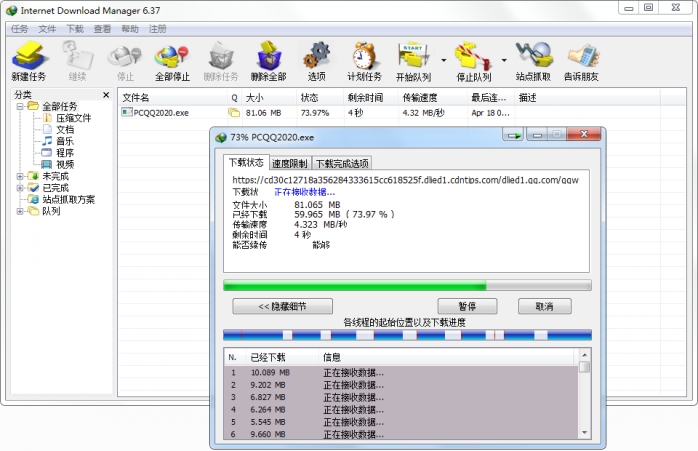Select thread 1 row with 10.089 MB

pyautogui.click(x=401, y=373)
